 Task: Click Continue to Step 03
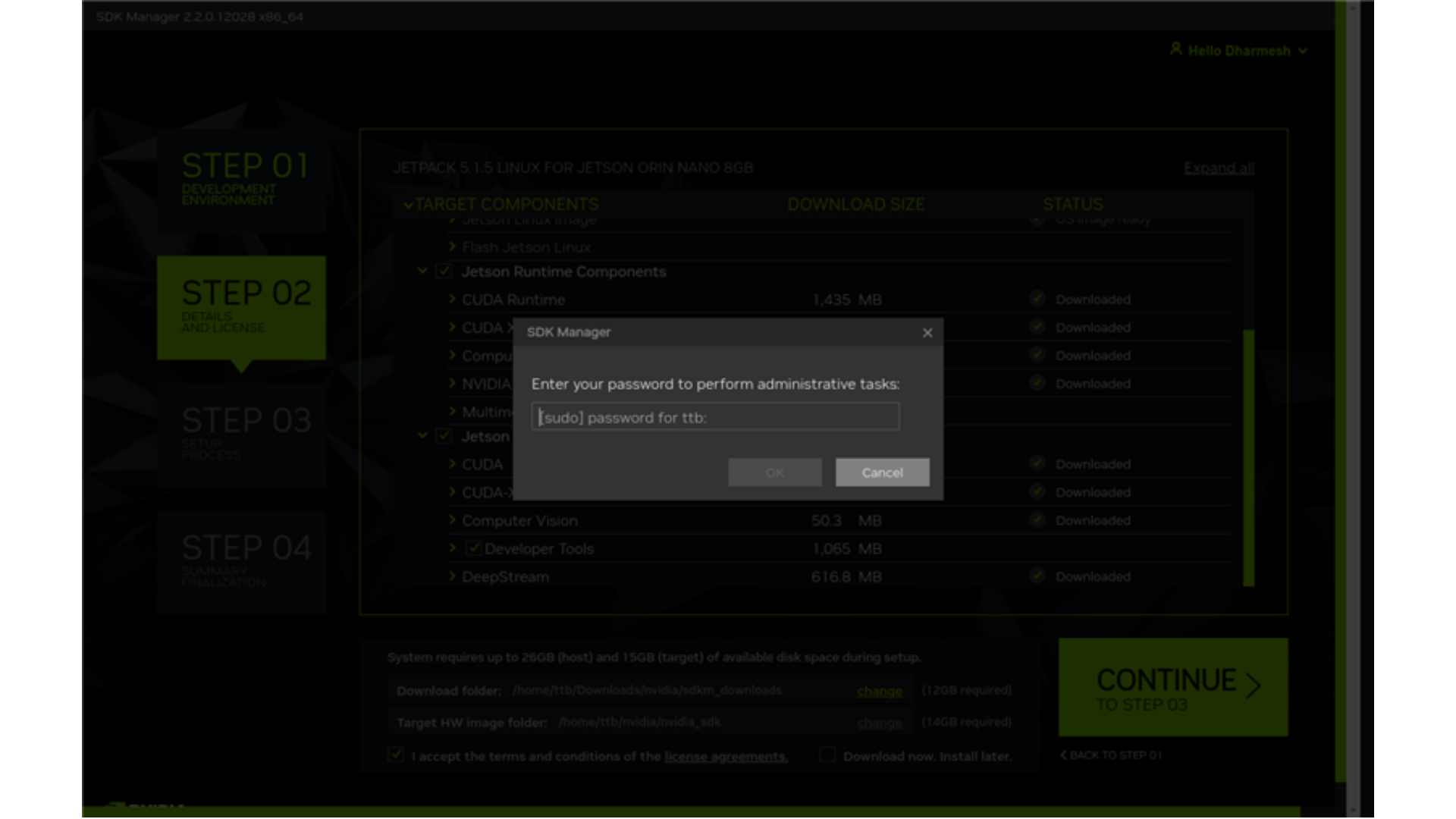pos(1172,687)
